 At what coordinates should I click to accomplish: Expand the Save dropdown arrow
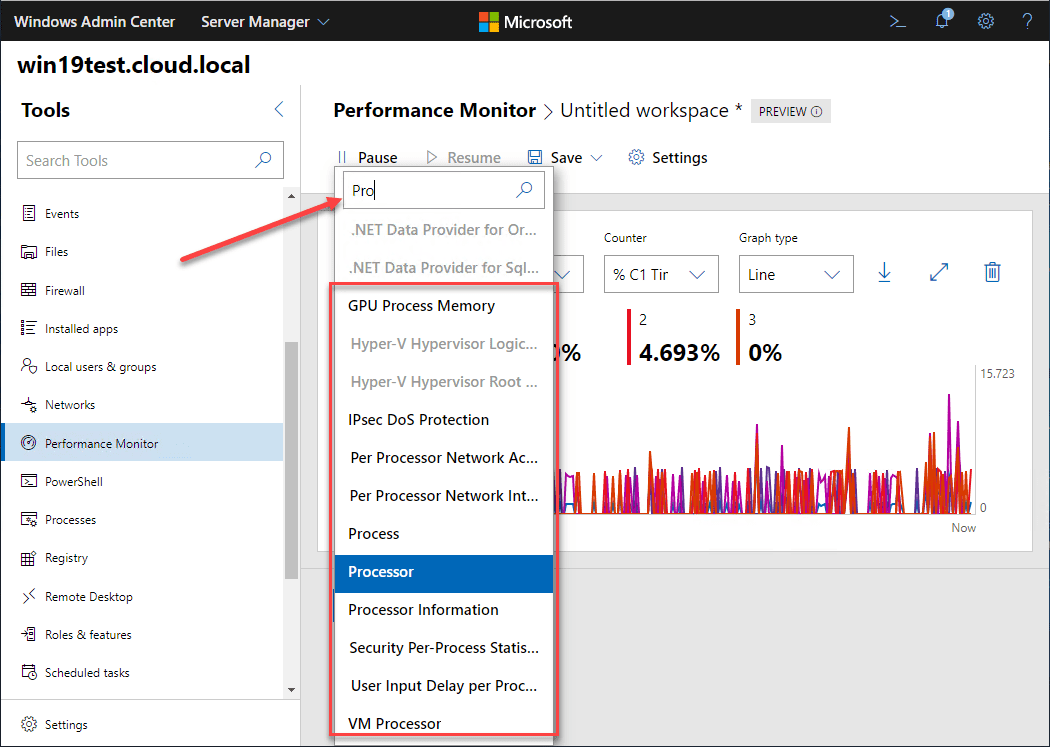tap(597, 158)
